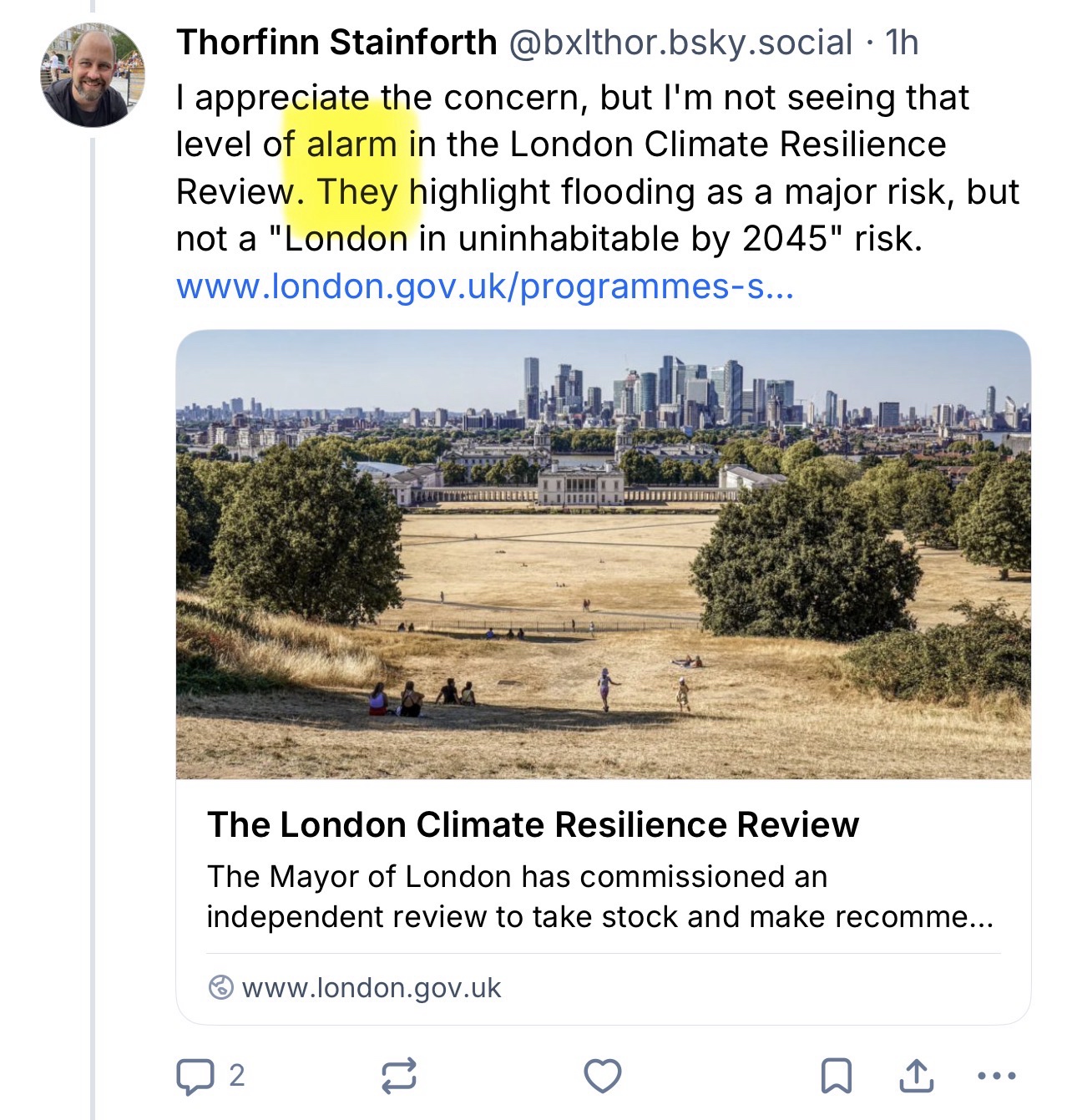Bookmark this post with the bookmark icon
Screen dimensions: 1072x1120
[837, 1076]
